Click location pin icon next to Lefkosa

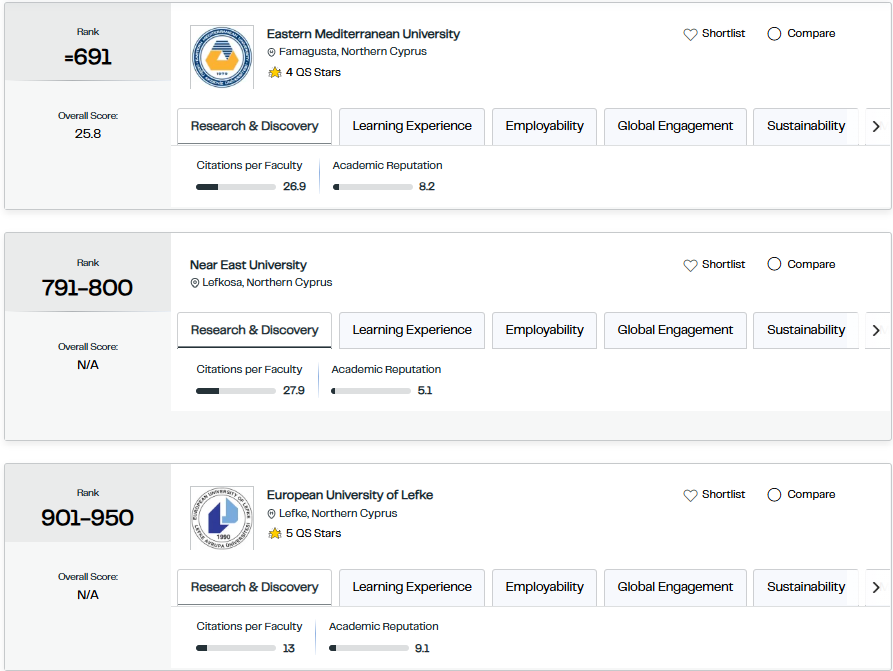[x=195, y=283]
